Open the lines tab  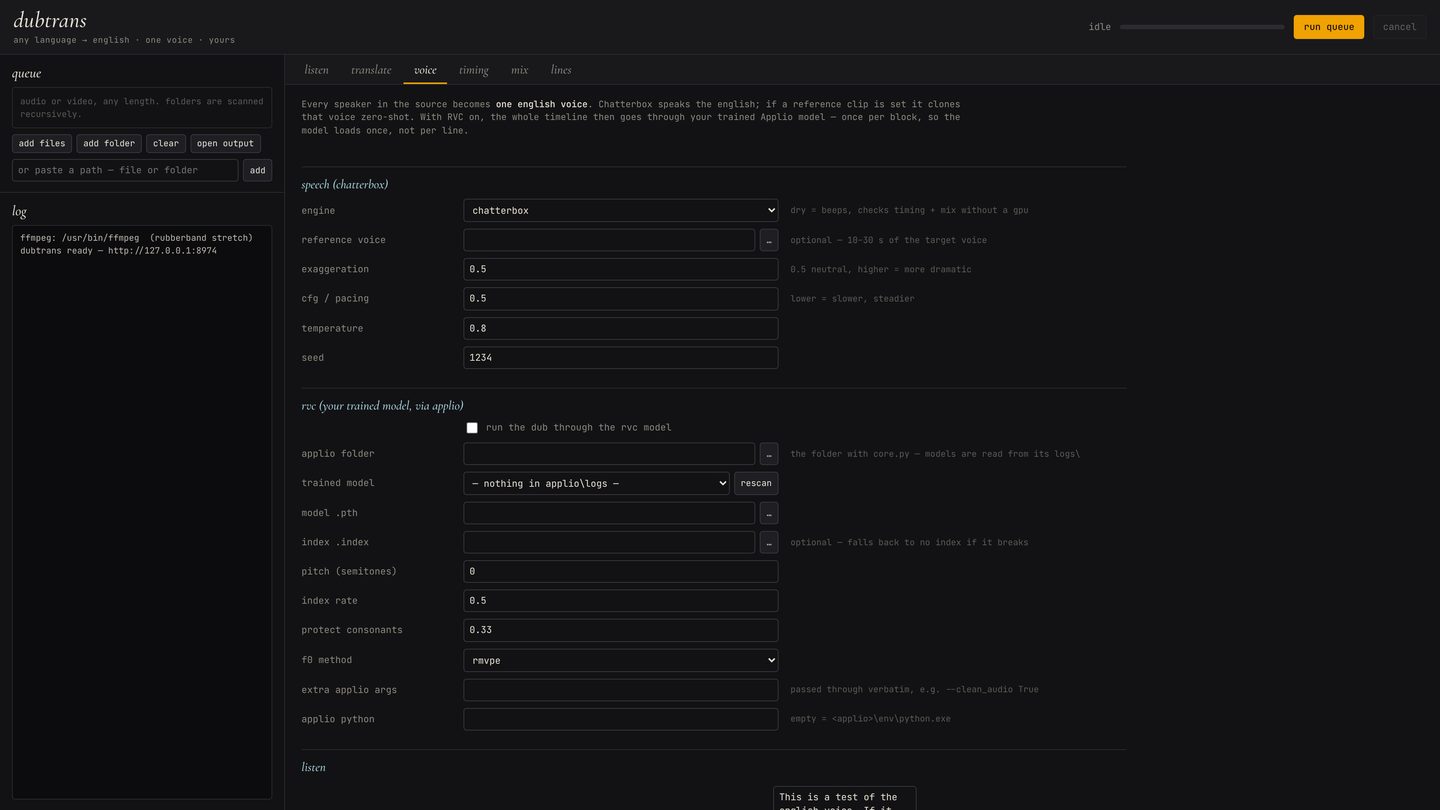pyautogui.click(x=561, y=70)
